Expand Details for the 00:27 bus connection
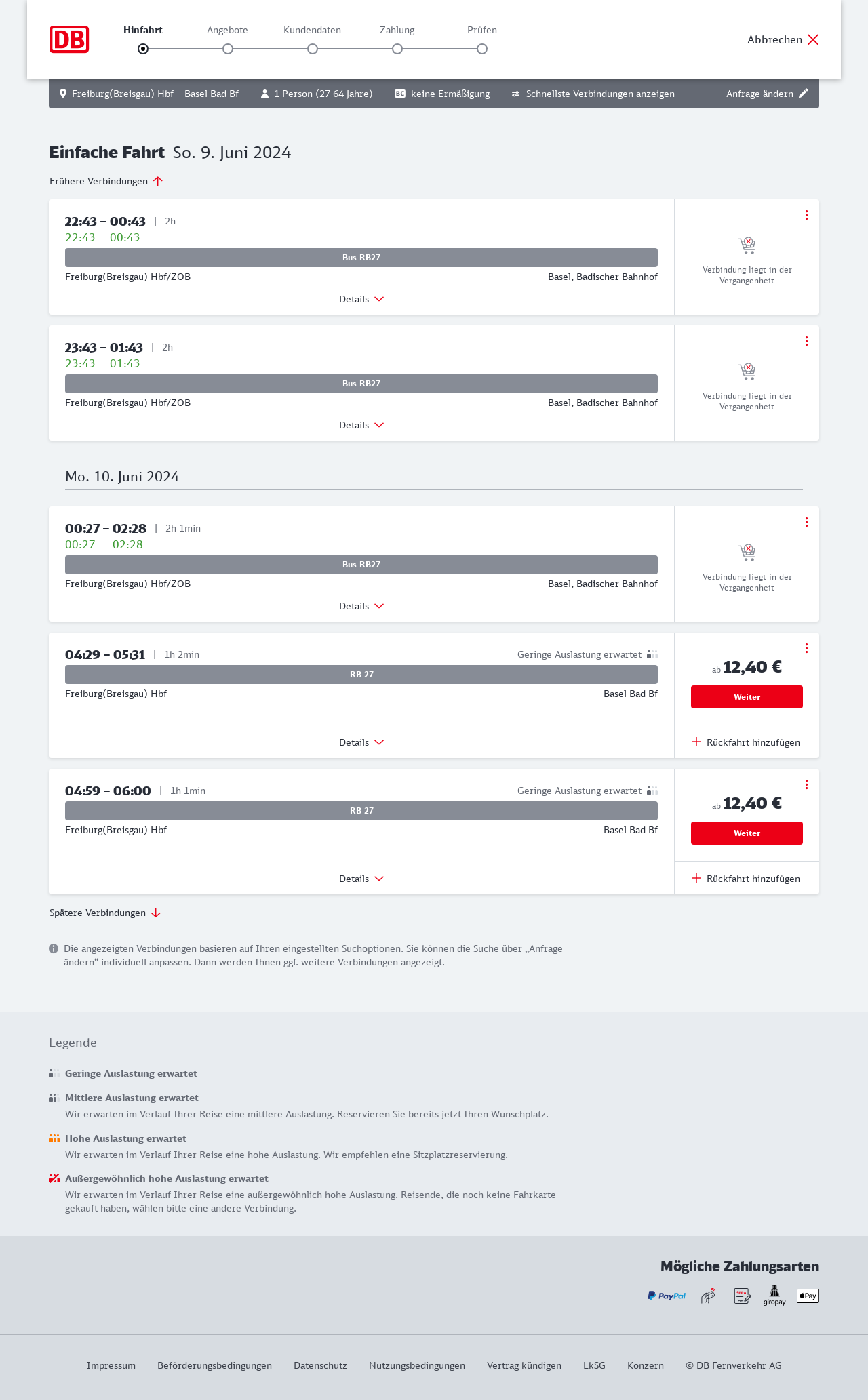The height and width of the screenshot is (1400, 868). pyautogui.click(x=361, y=606)
